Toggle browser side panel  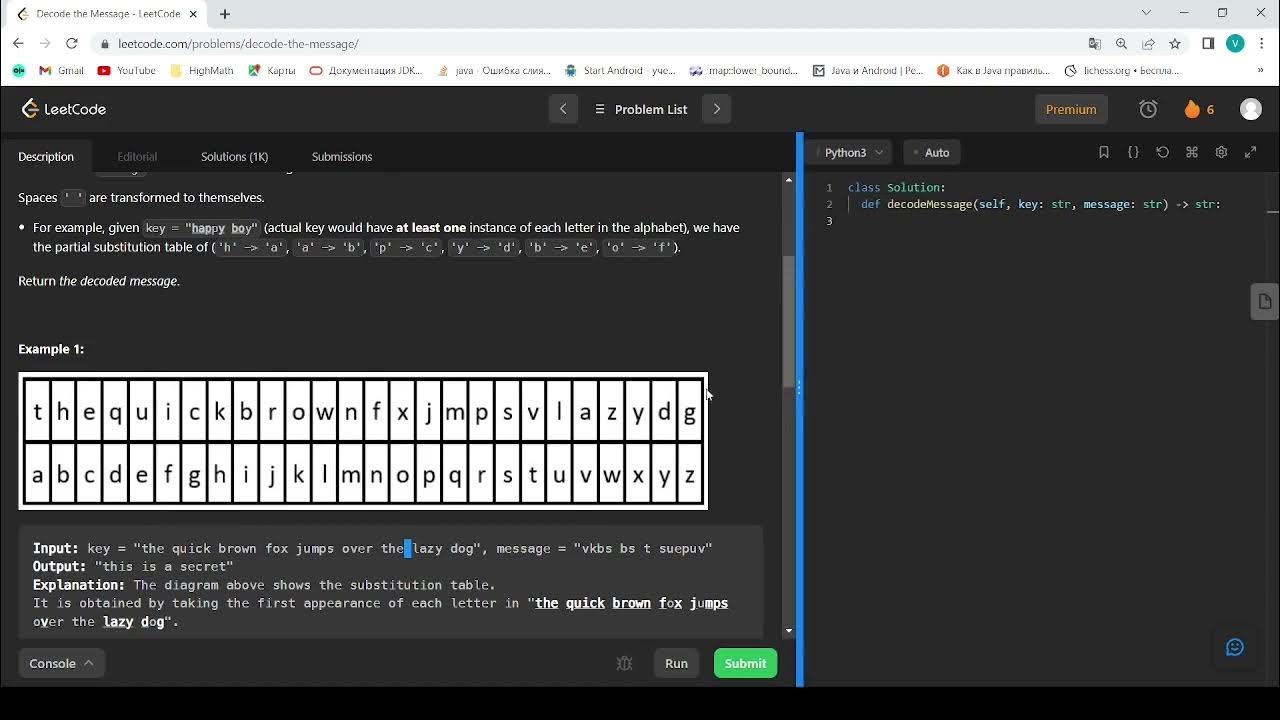click(x=1208, y=44)
